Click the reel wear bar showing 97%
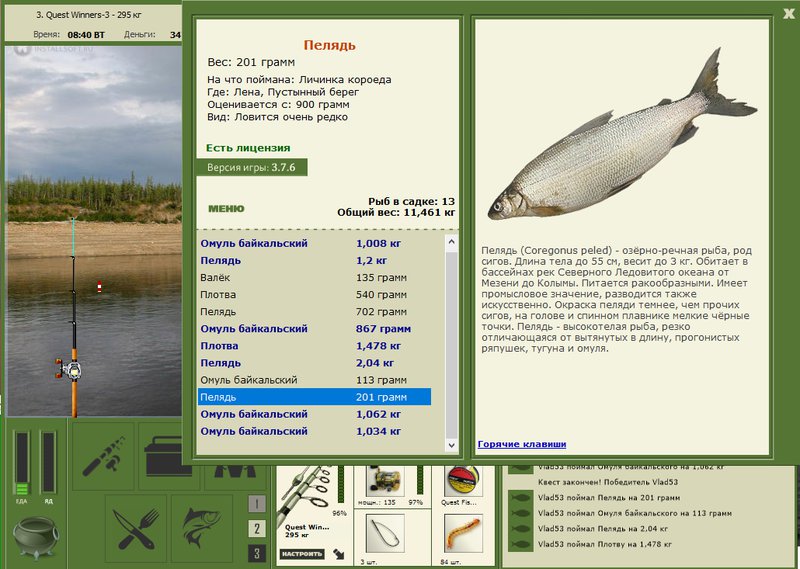 tap(420, 480)
